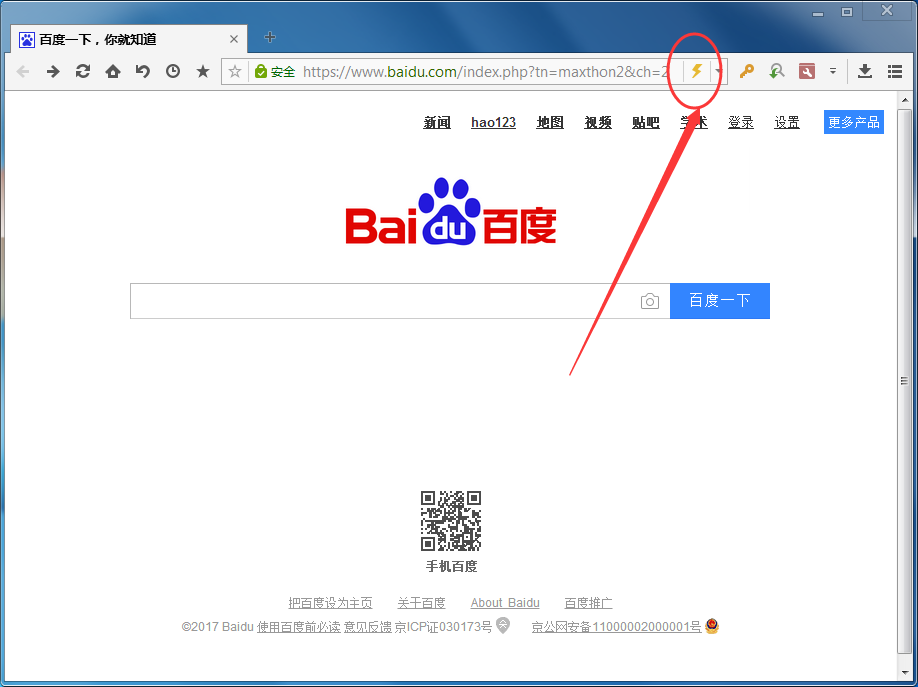Open the red wrench plugin tool icon

[807, 71]
